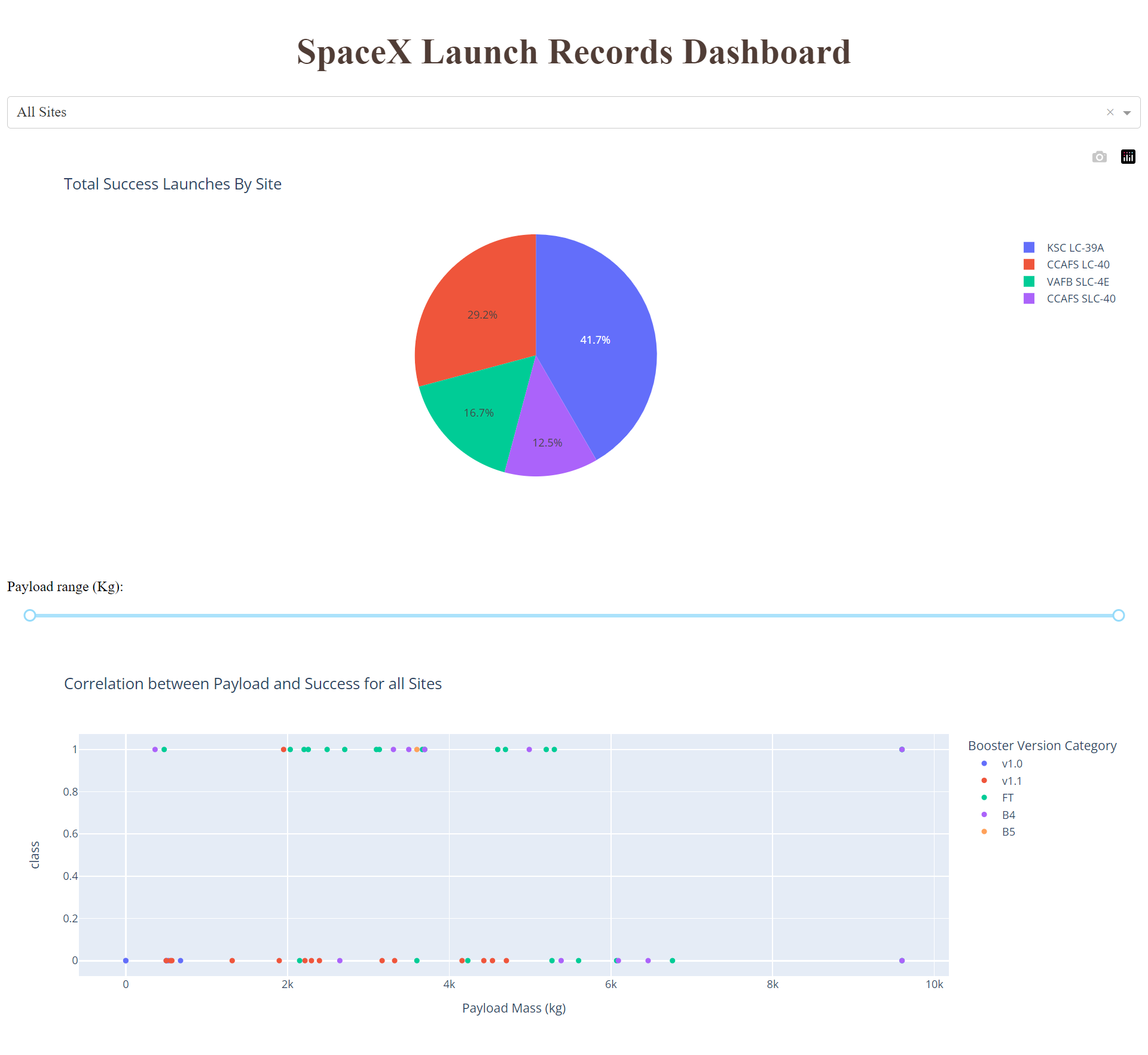This screenshot has height=1055, width=1148.
Task: Open Plotly site via the Plotly logo icon
Action: [1128, 157]
